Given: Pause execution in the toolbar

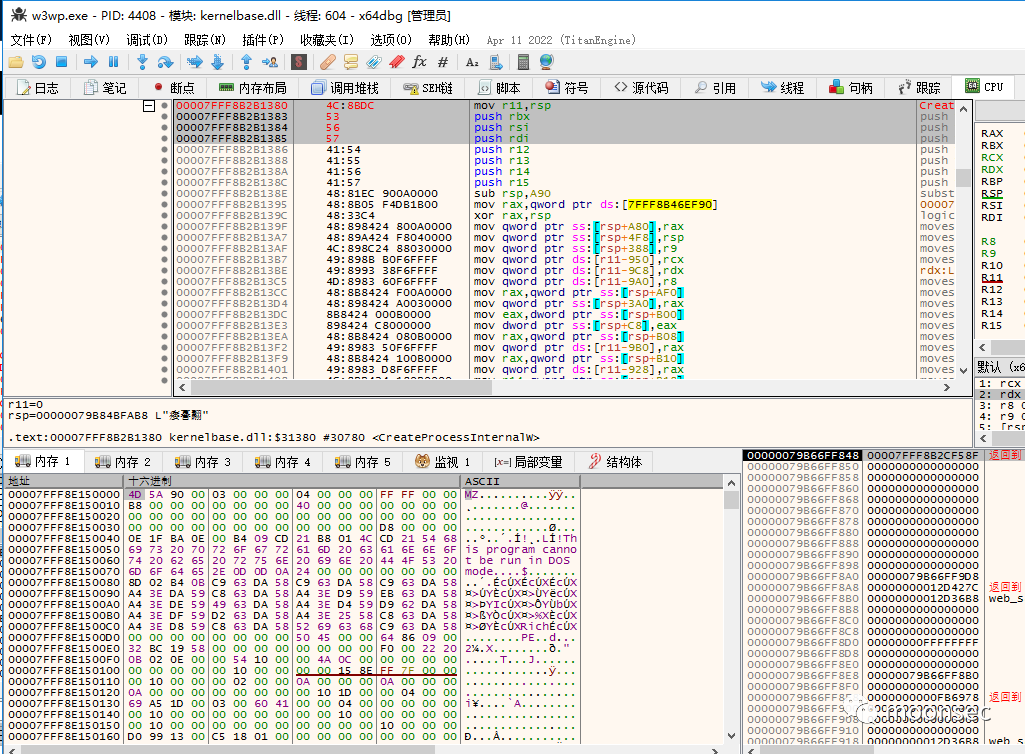Looking at the screenshot, I should 113,62.
